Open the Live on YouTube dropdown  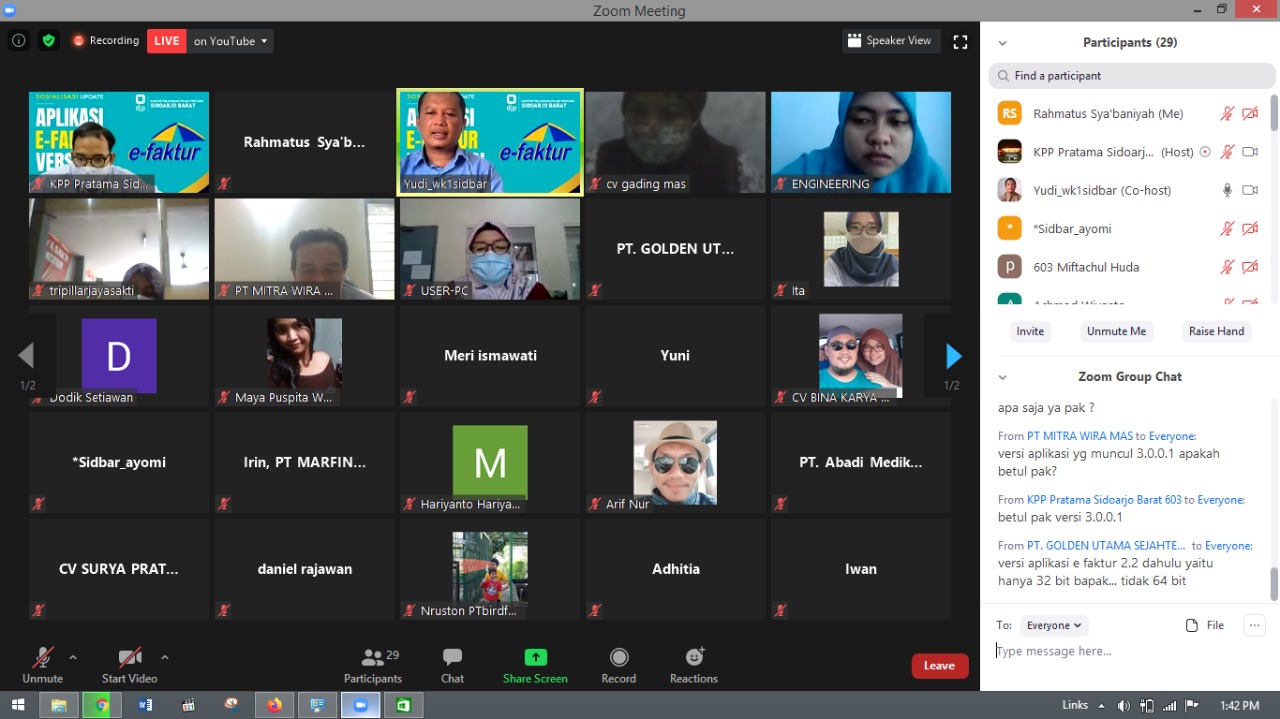coord(231,41)
